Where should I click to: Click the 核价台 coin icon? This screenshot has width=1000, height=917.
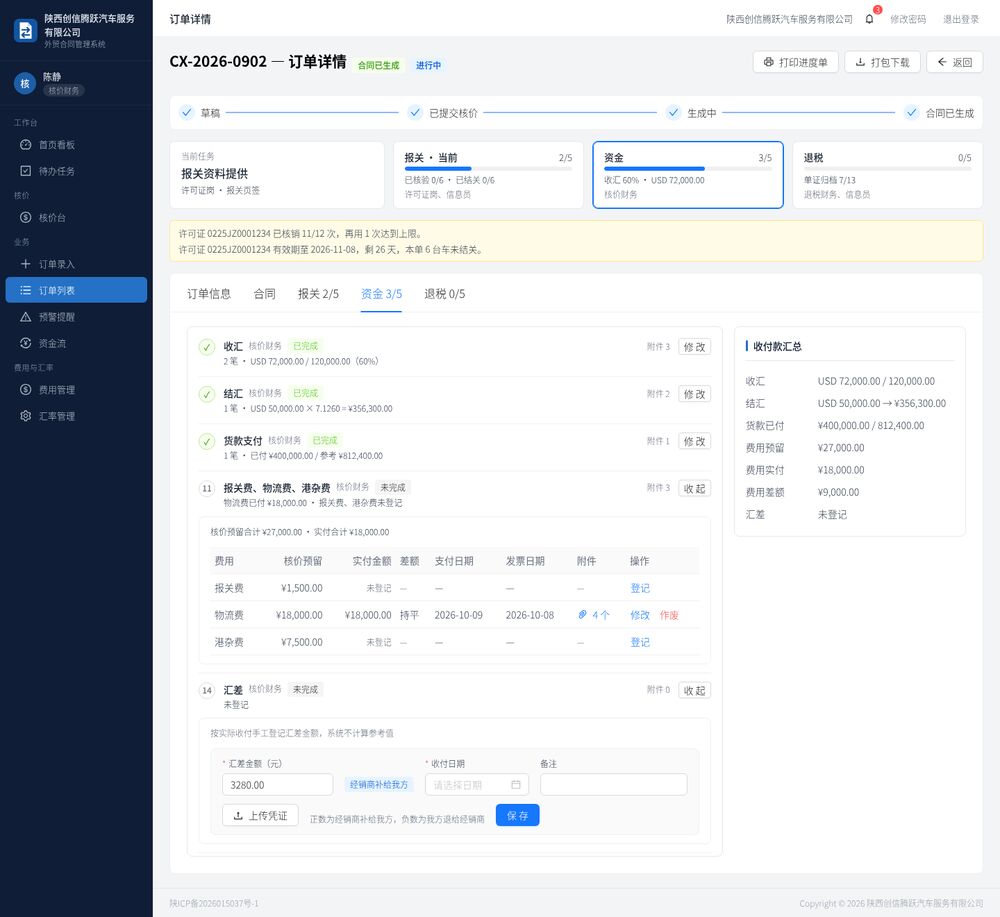[26, 217]
